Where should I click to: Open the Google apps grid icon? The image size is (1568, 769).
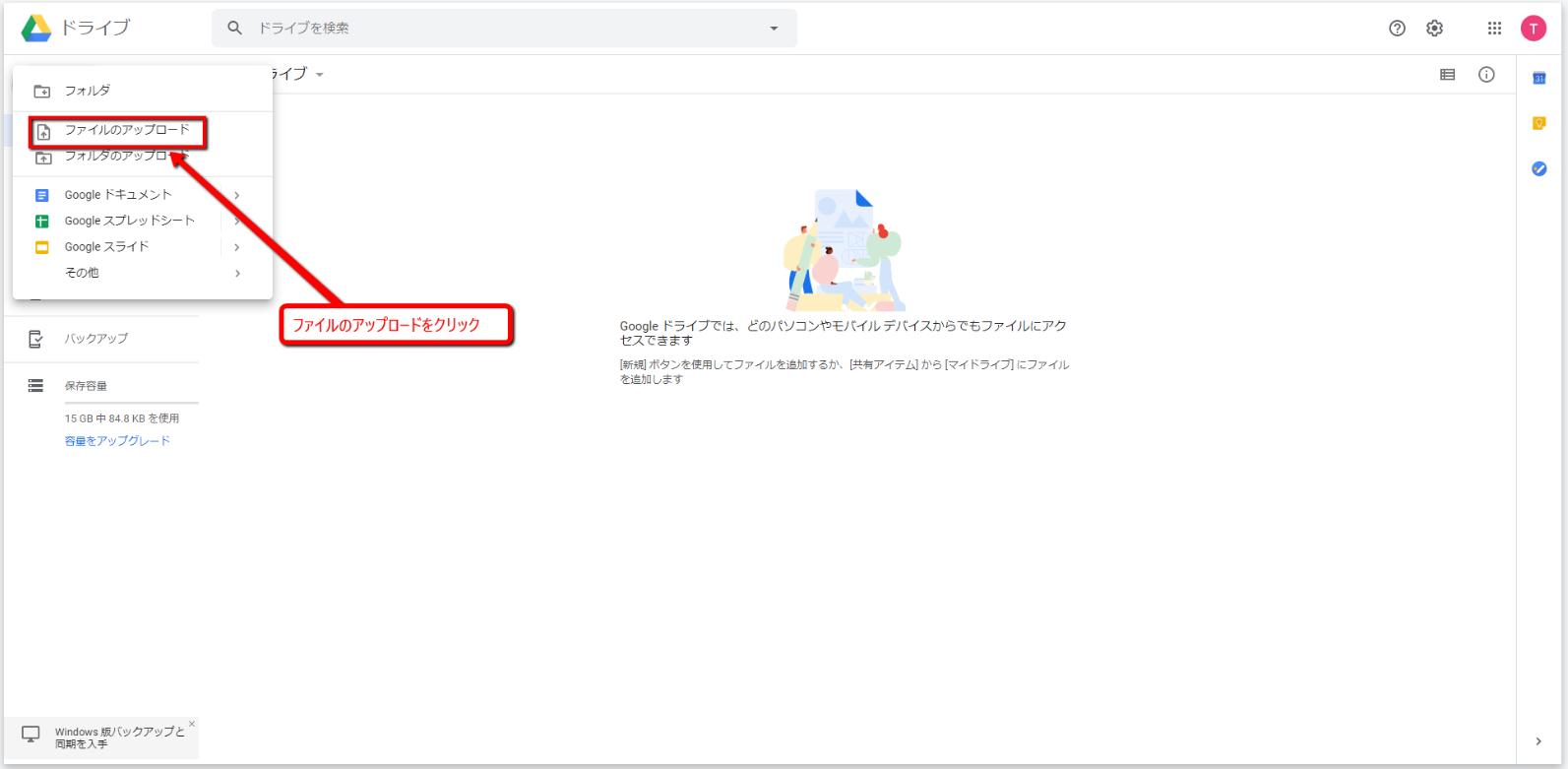point(1494,29)
